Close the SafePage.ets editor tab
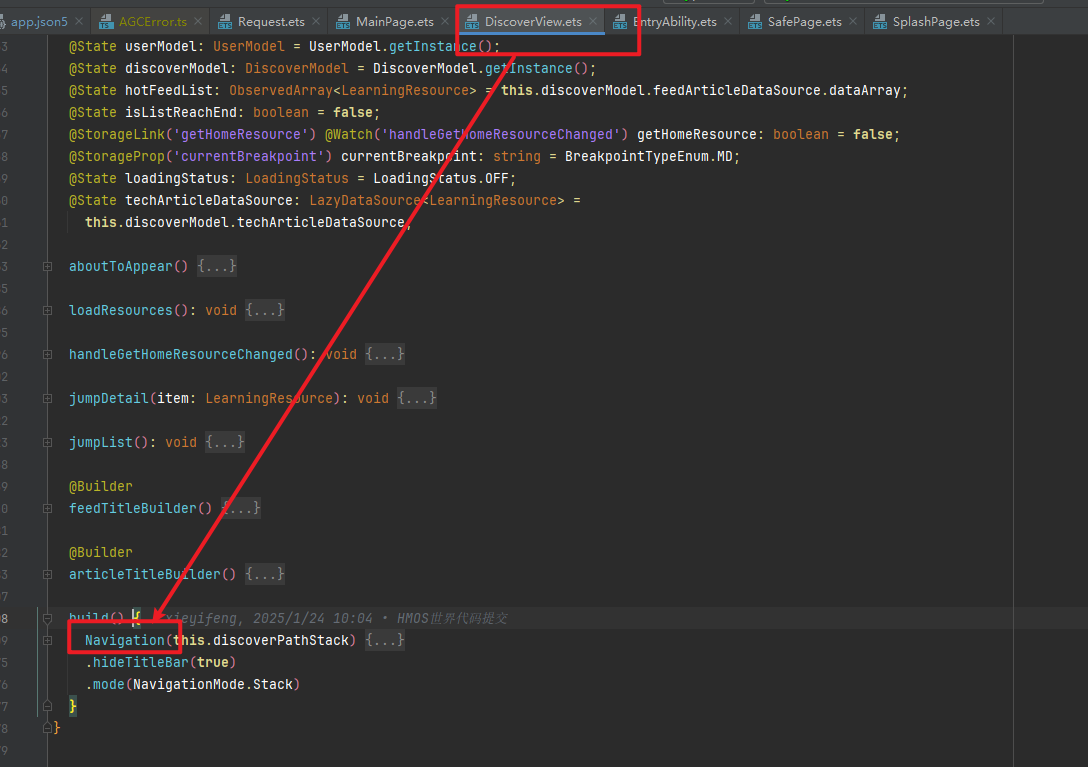This screenshot has width=1088, height=767. pyautogui.click(x=853, y=22)
